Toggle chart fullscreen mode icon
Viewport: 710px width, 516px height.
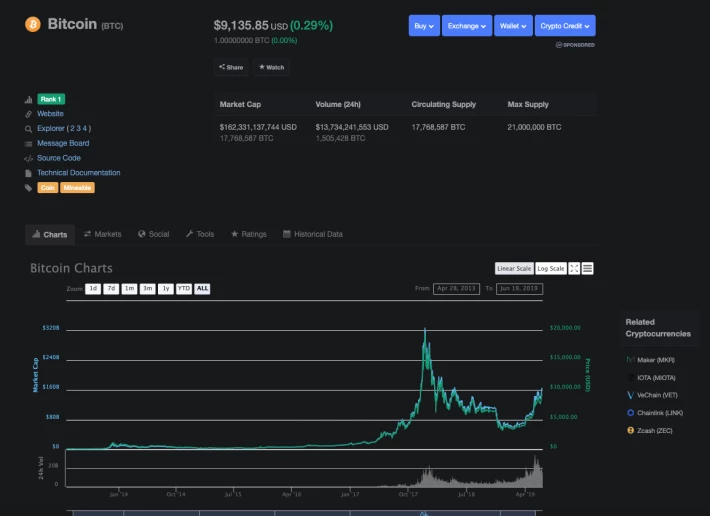pyautogui.click(x=574, y=268)
